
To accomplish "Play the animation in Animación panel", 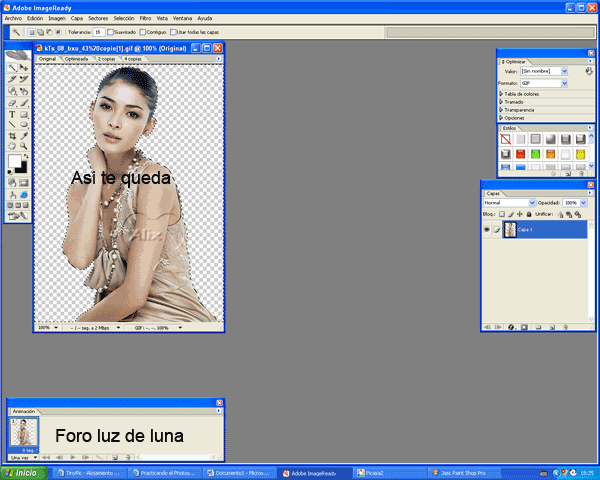I will 73,457.
